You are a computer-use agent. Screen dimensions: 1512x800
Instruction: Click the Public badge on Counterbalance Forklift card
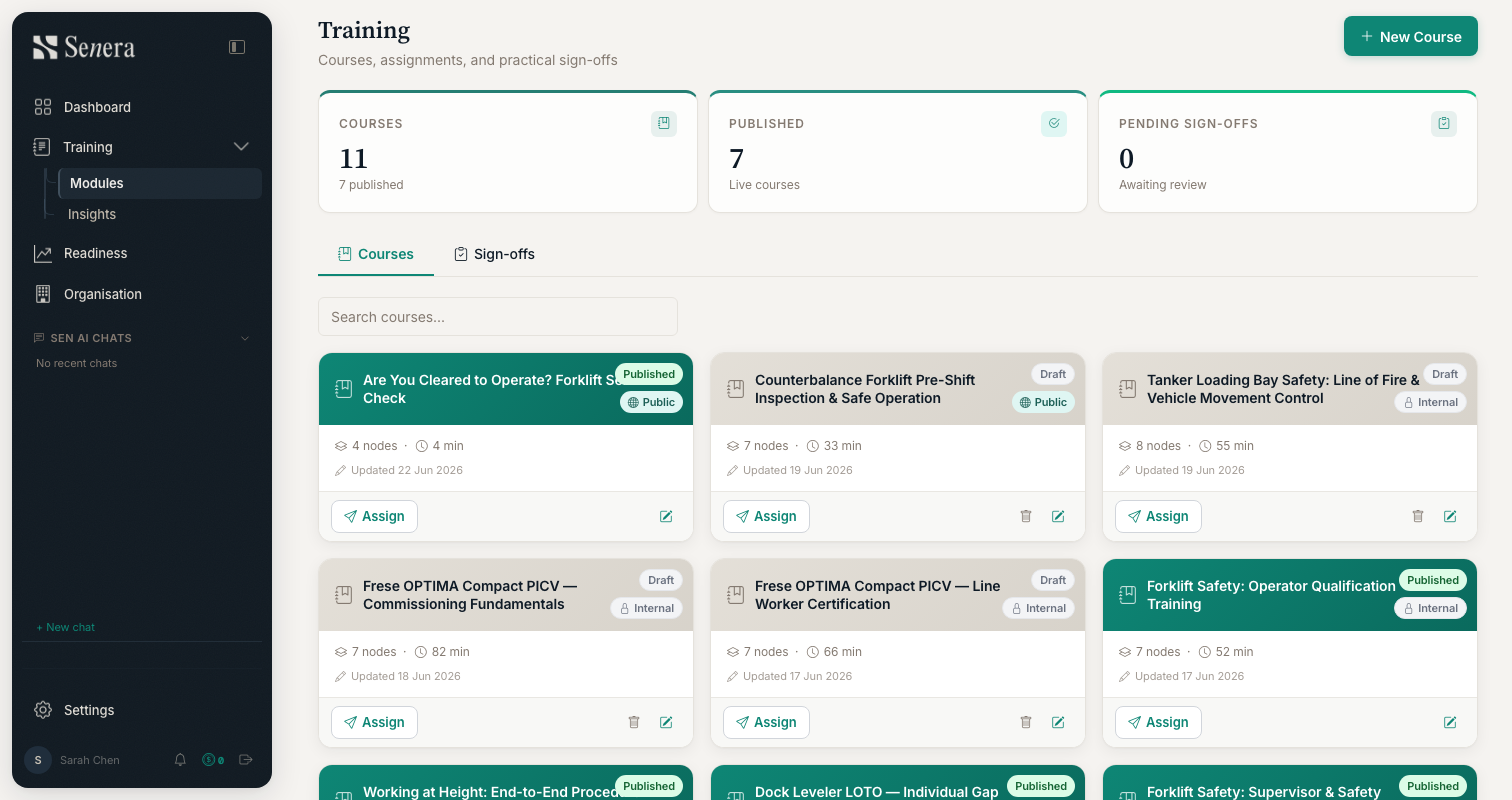pyautogui.click(x=1043, y=402)
